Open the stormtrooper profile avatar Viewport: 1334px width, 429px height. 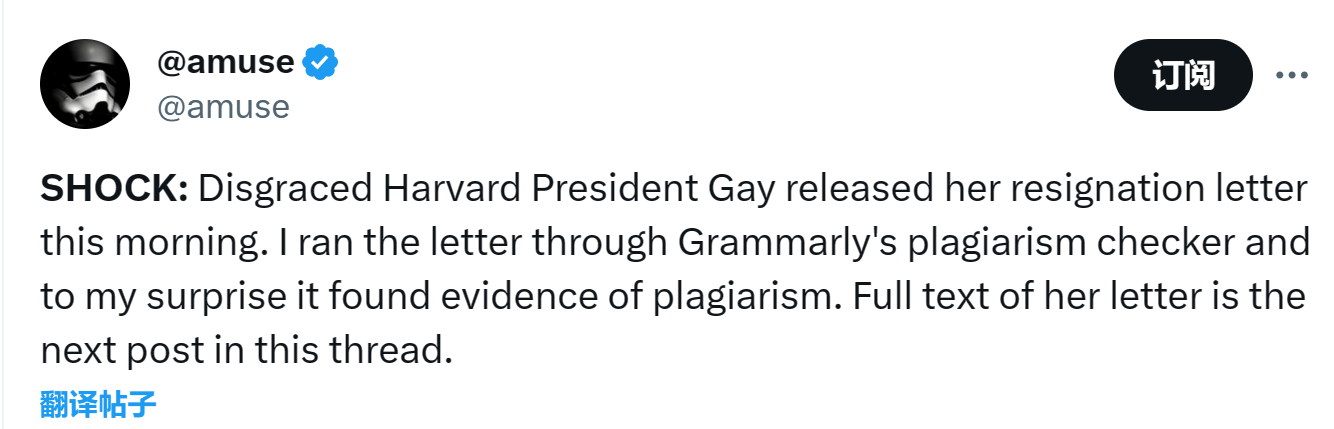tap(84, 84)
